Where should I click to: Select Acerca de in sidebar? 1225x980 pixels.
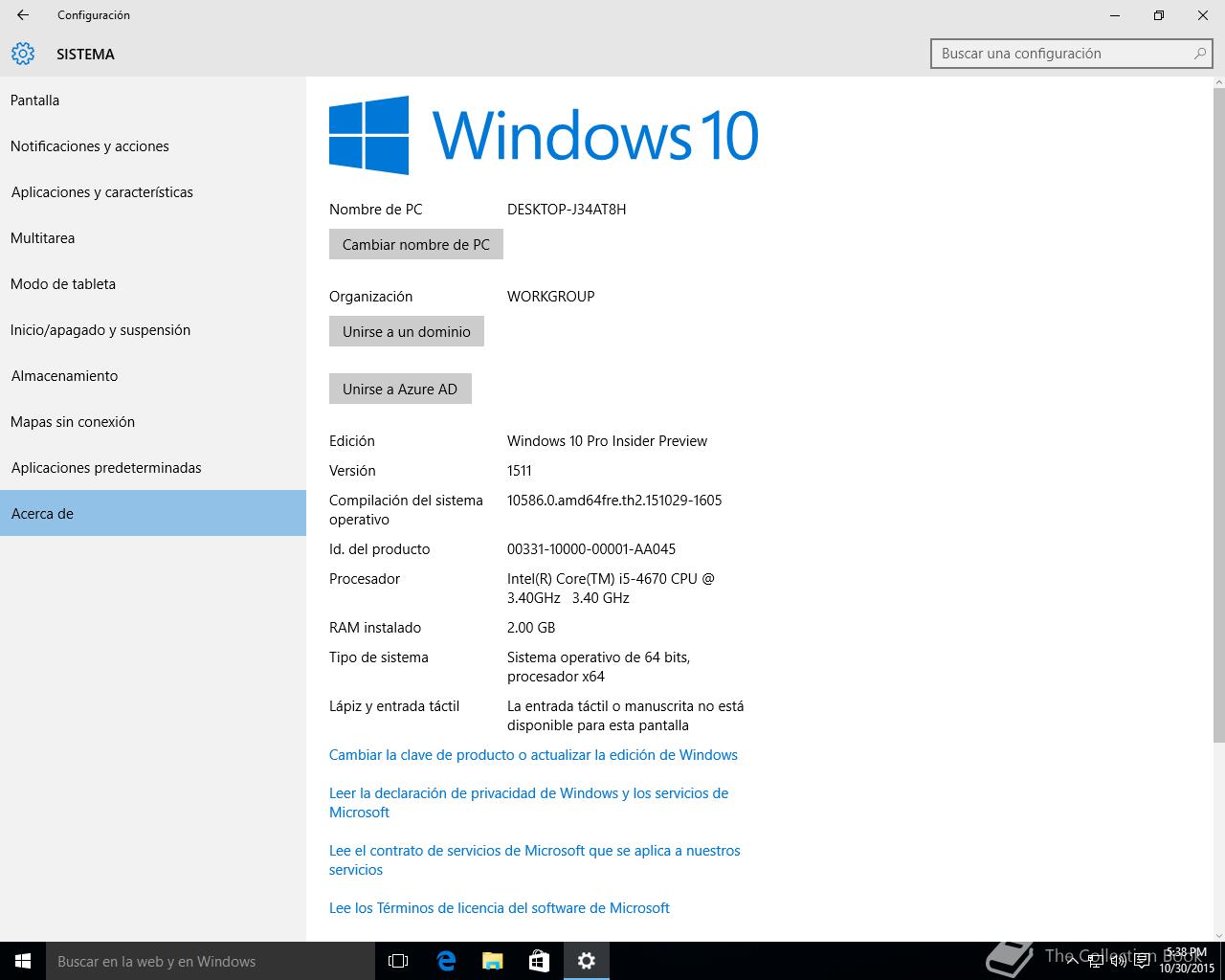click(153, 513)
